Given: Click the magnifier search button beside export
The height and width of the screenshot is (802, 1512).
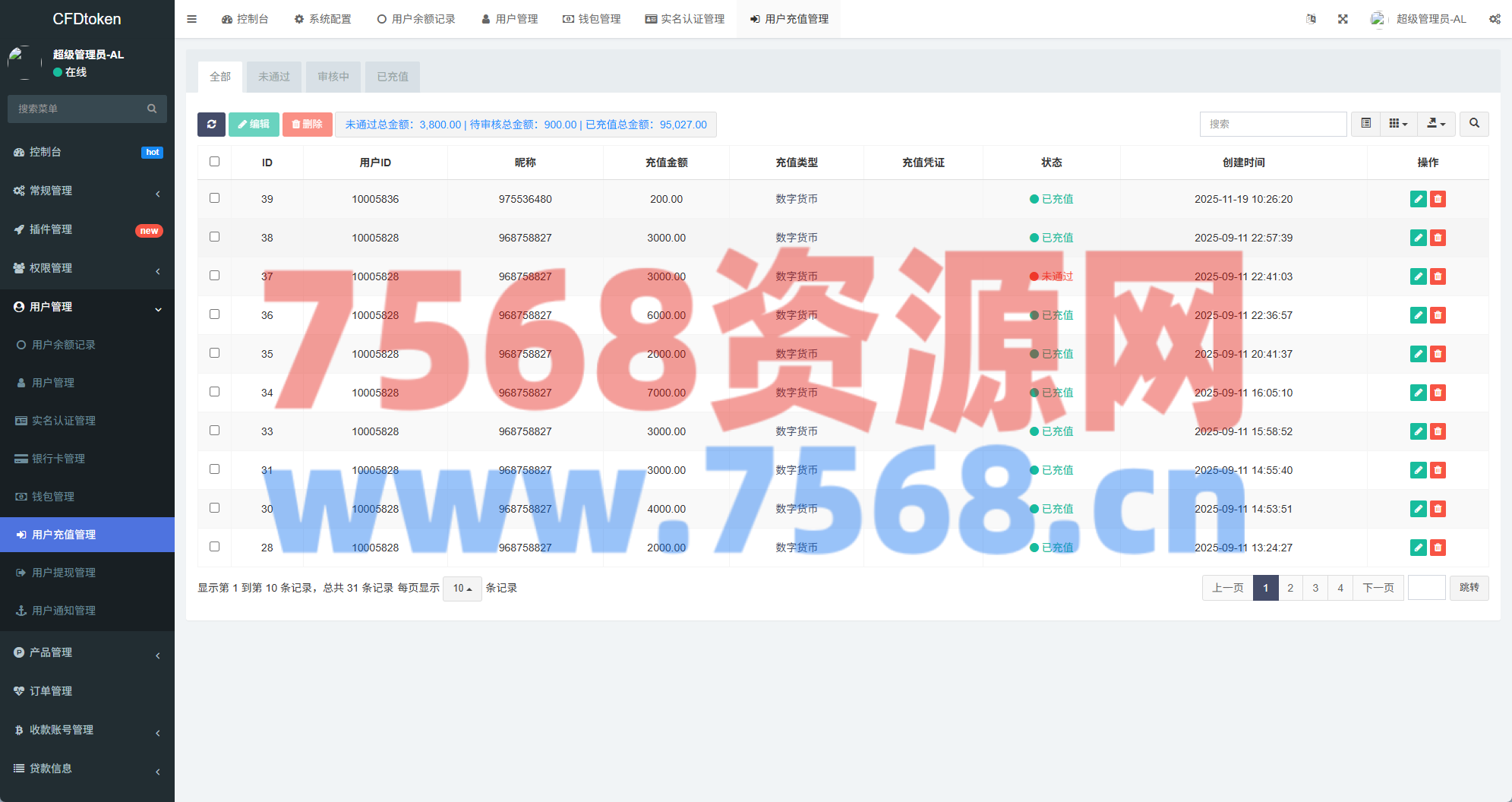Looking at the screenshot, I should point(1474,124).
